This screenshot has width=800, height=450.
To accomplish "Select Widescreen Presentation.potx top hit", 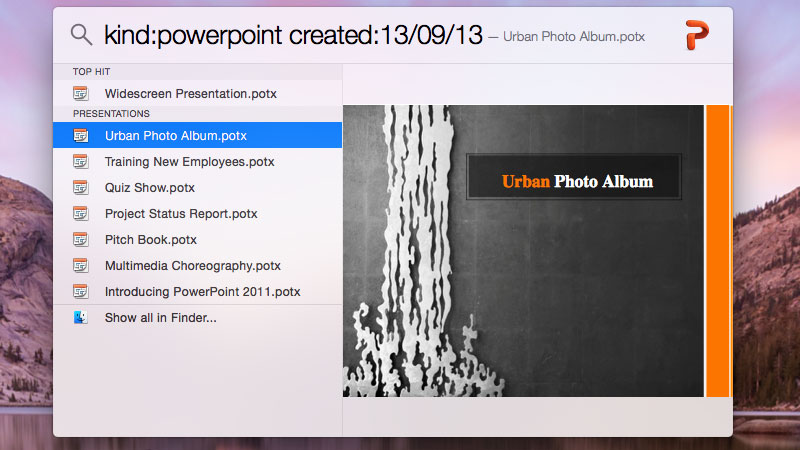I will 190,94.
